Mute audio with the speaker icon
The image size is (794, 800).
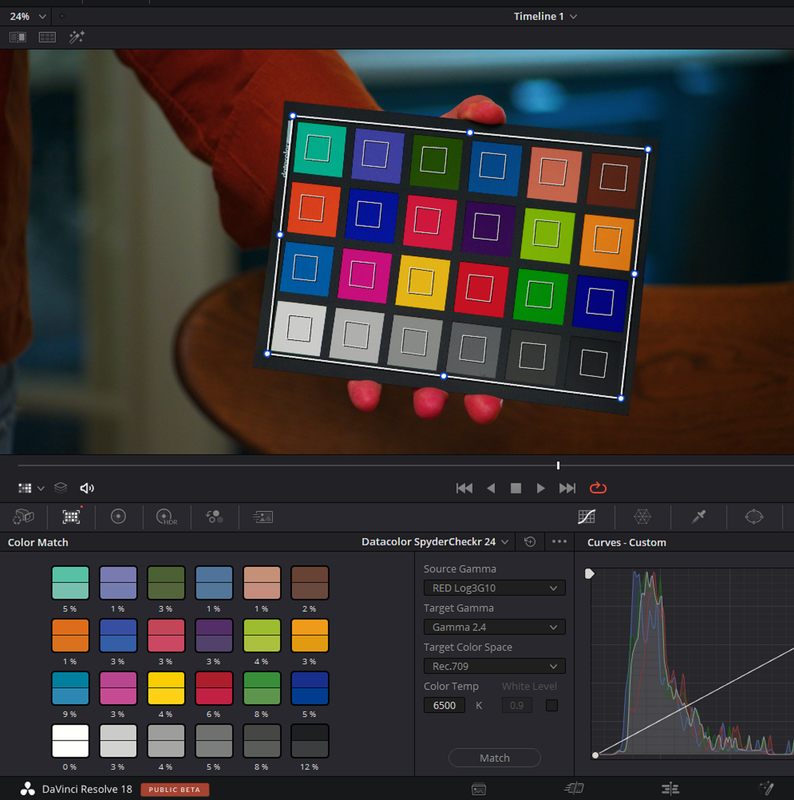pos(87,488)
